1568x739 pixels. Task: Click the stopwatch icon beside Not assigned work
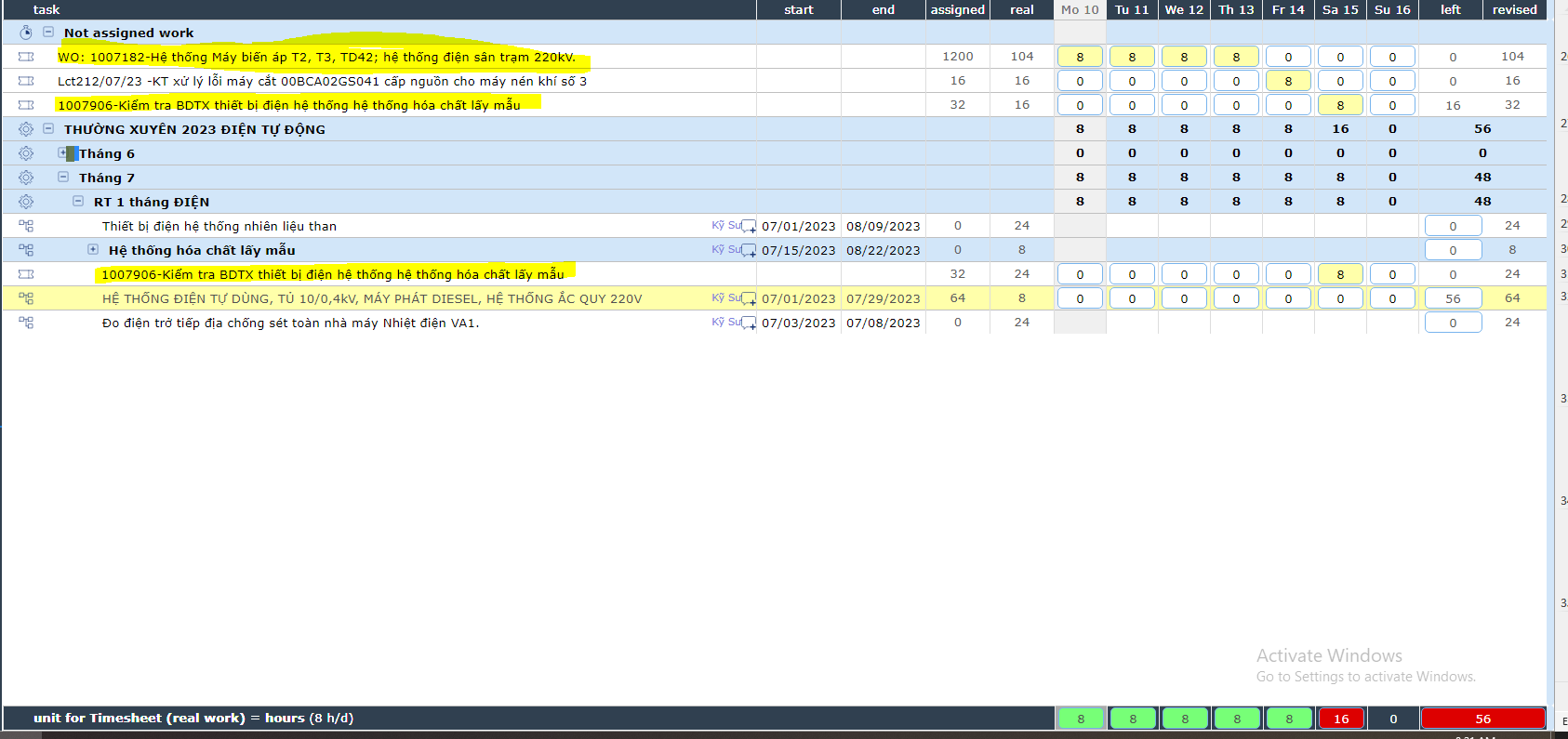point(26,33)
